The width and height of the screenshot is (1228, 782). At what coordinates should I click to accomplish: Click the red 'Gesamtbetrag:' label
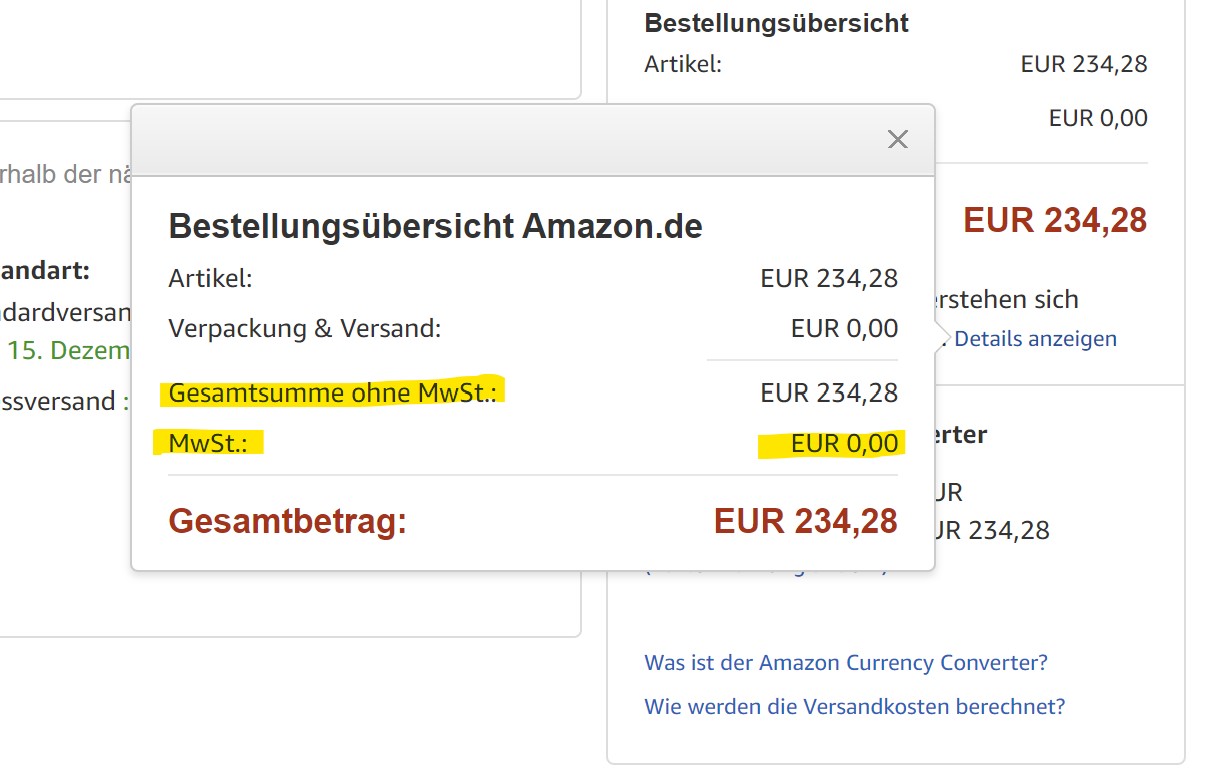coord(288,521)
